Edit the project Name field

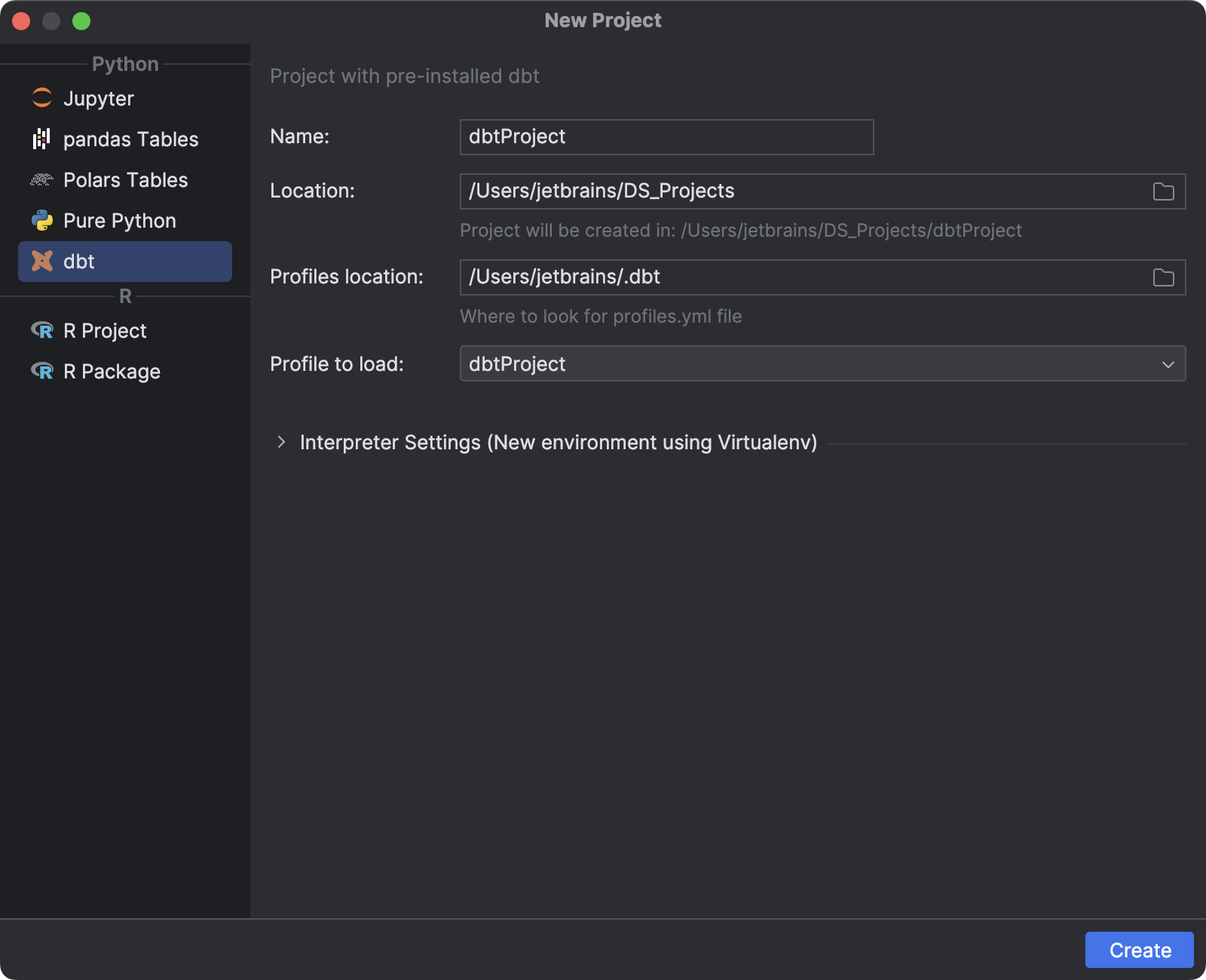[x=666, y=136]
